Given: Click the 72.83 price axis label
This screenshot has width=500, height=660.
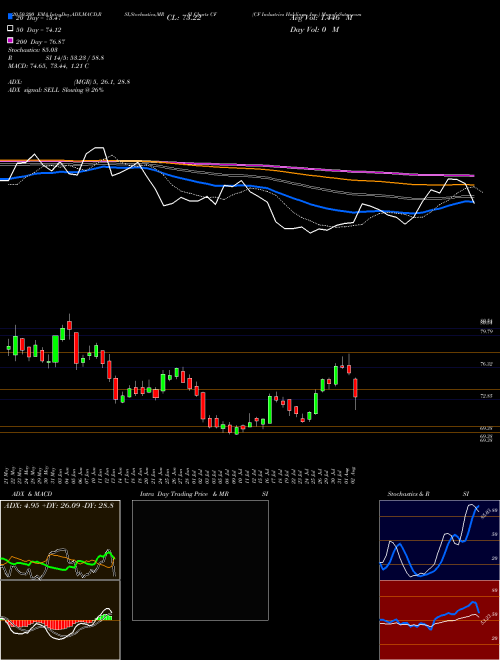Looking at the screenshot, I should point(487,396).
